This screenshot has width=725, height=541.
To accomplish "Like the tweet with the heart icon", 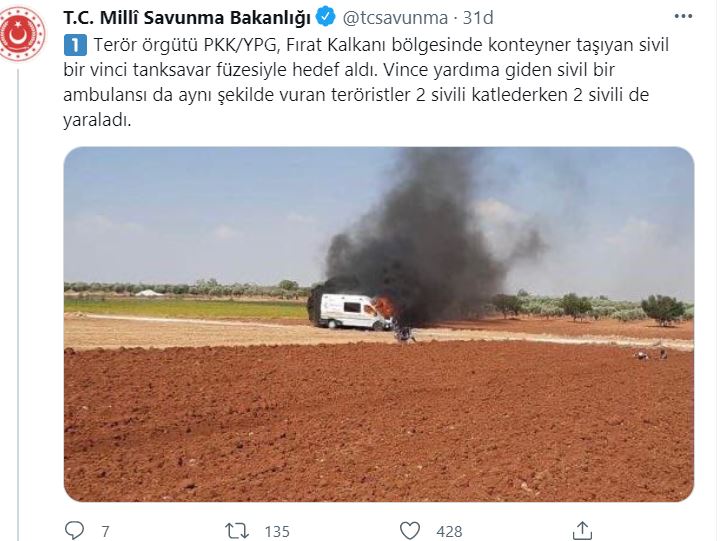I will pyautogui.click(x=410, y=531).
